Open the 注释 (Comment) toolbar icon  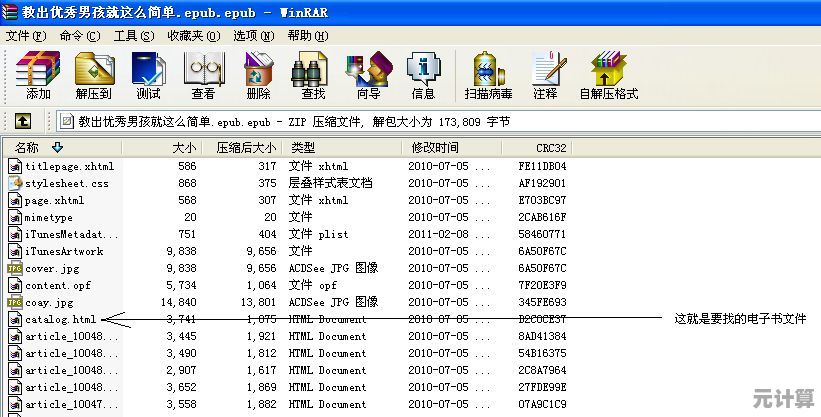[545, 76]
